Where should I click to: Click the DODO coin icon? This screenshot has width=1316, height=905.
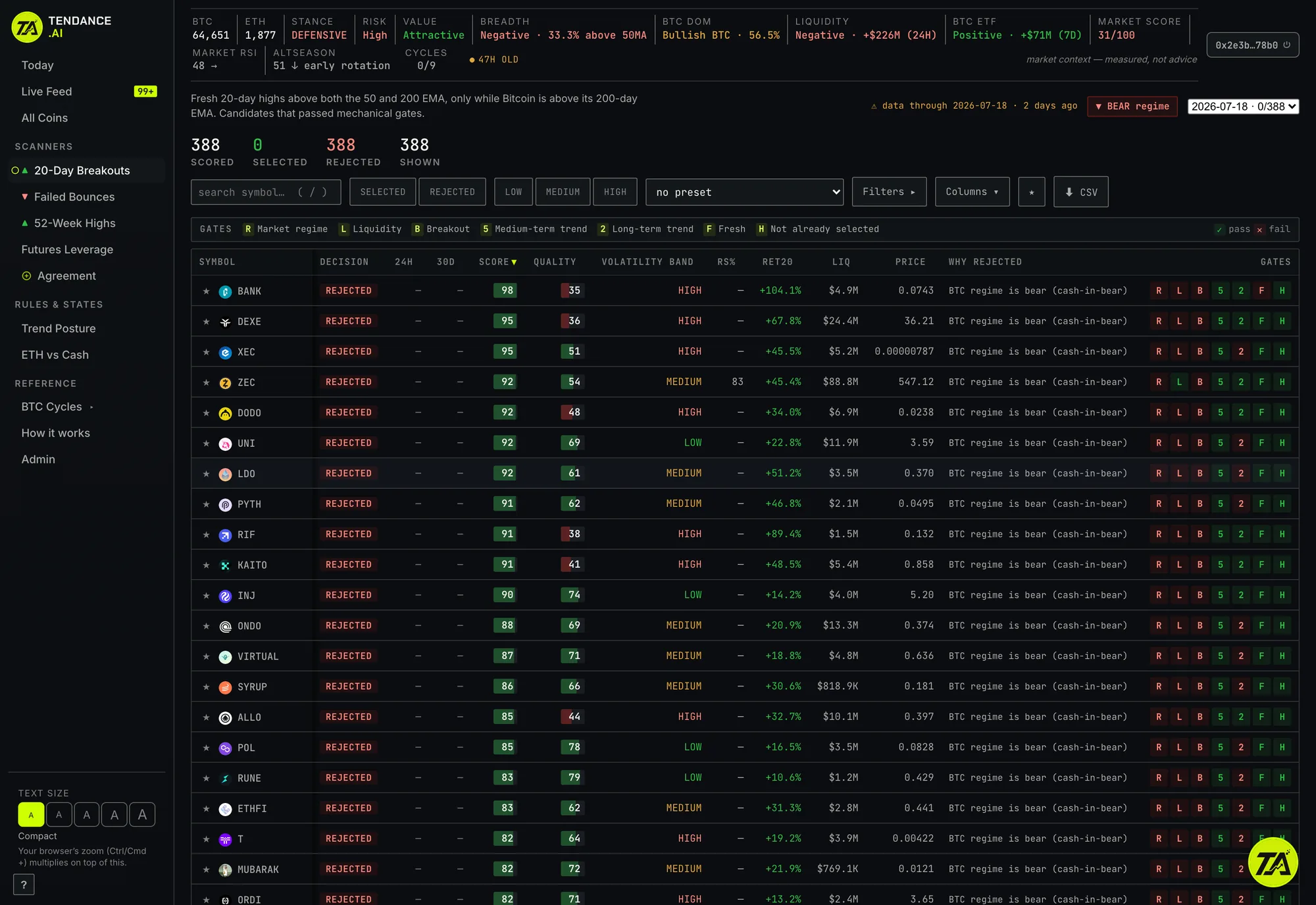coord(225,413)
